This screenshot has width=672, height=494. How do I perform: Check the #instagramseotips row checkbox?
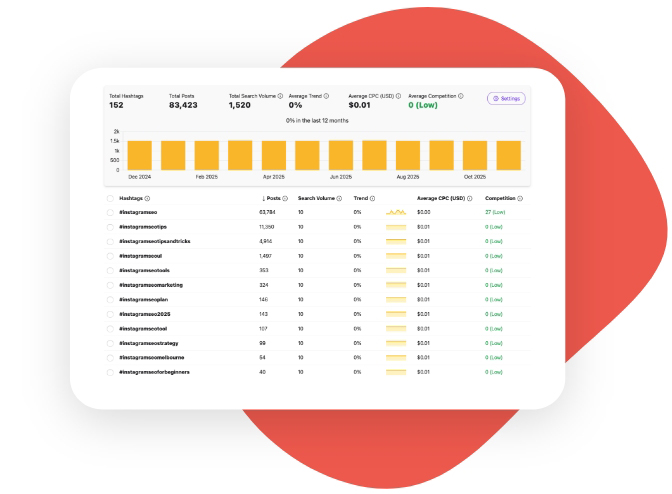(110, 227)
